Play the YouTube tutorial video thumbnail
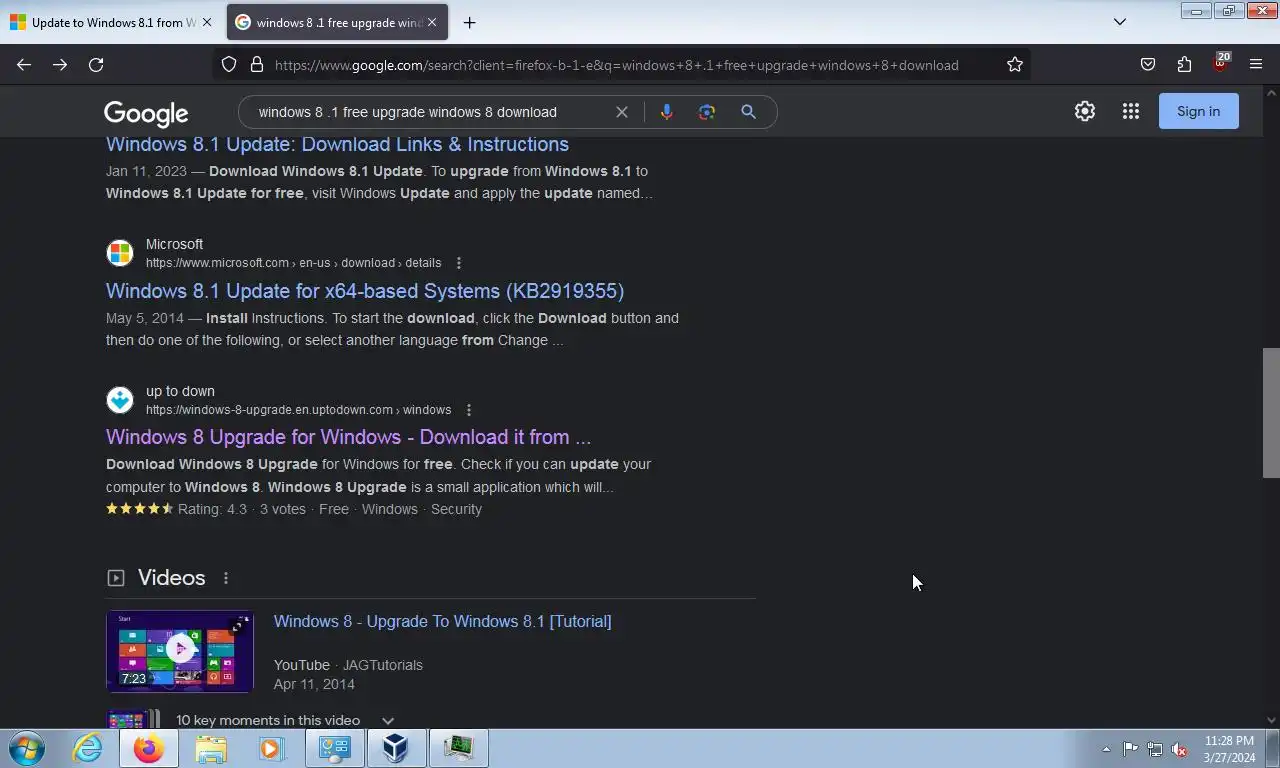1280x768 pixels. click(180, 651)
